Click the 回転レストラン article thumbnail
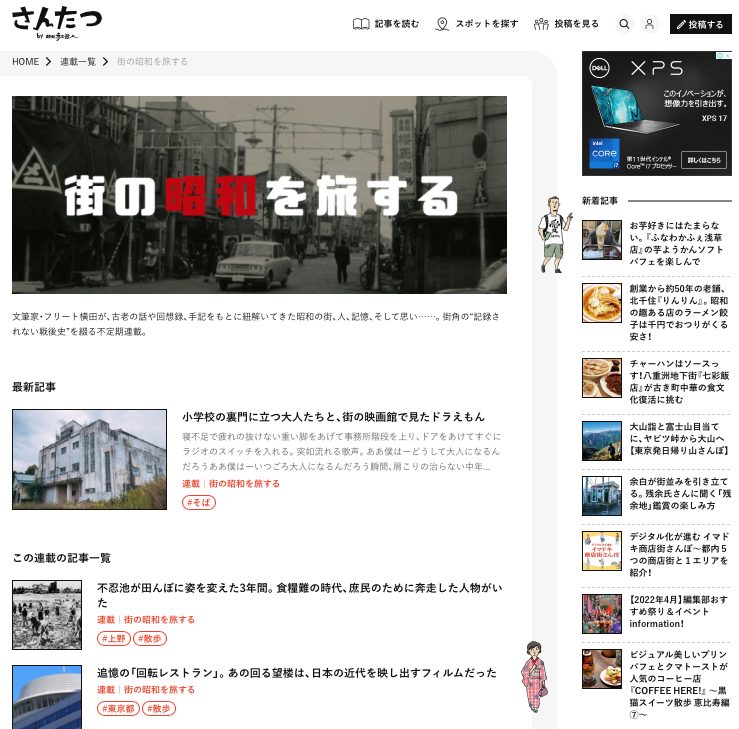This screenshot has height=729, width=739. [x=47, y=696]
